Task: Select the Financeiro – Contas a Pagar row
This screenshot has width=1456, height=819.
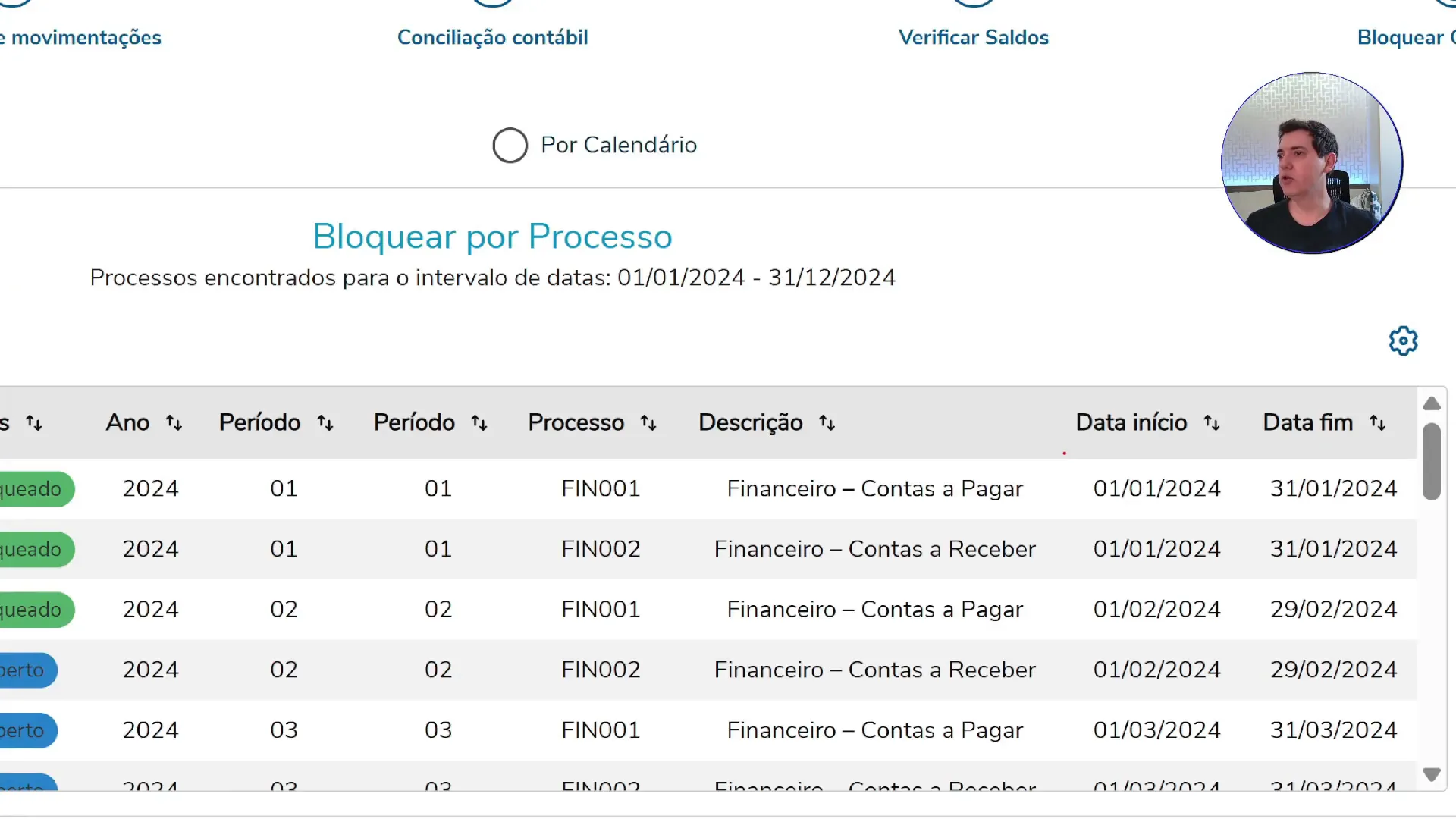Action: [x=874, y=488]
